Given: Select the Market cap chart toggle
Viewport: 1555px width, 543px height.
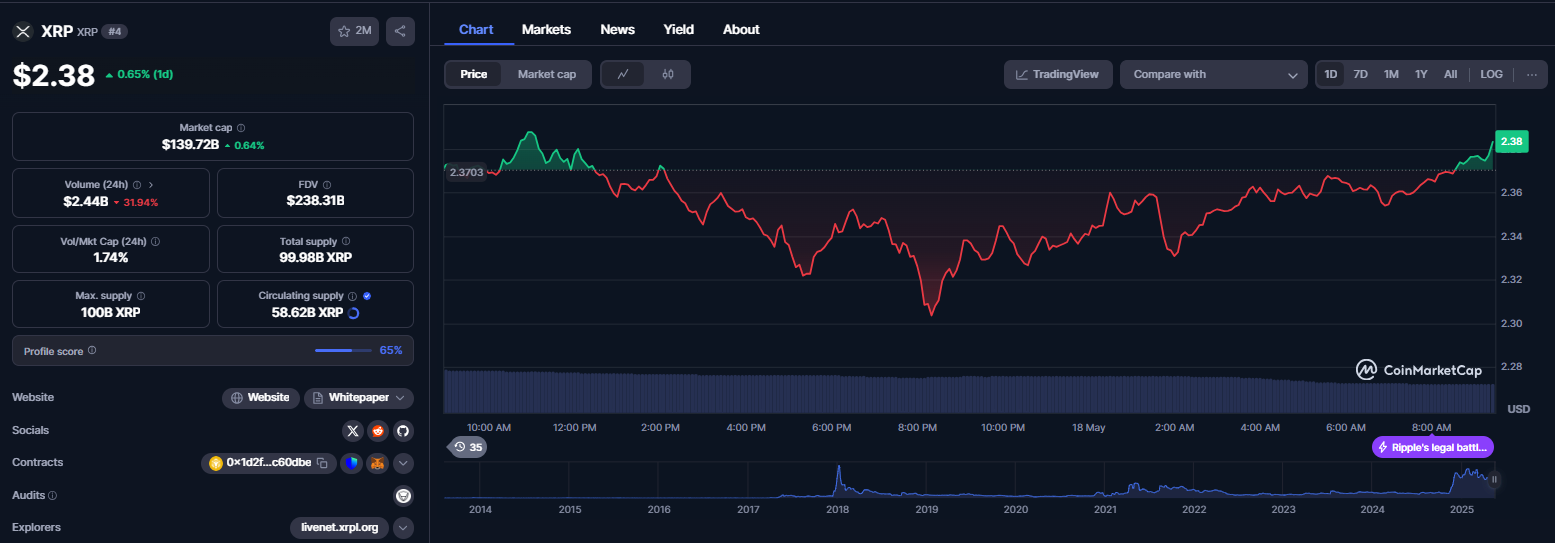Looking at the screenshot, I should tap(546, 74).
